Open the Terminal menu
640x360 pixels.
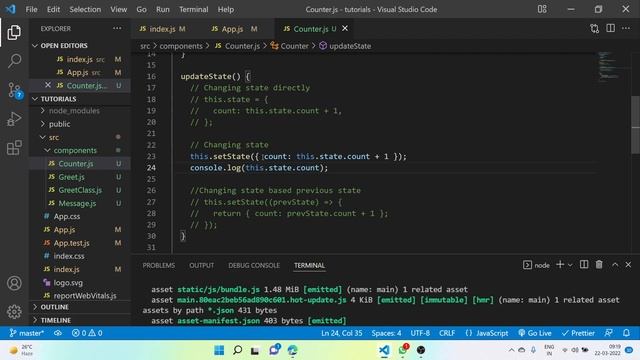point(193,9)
